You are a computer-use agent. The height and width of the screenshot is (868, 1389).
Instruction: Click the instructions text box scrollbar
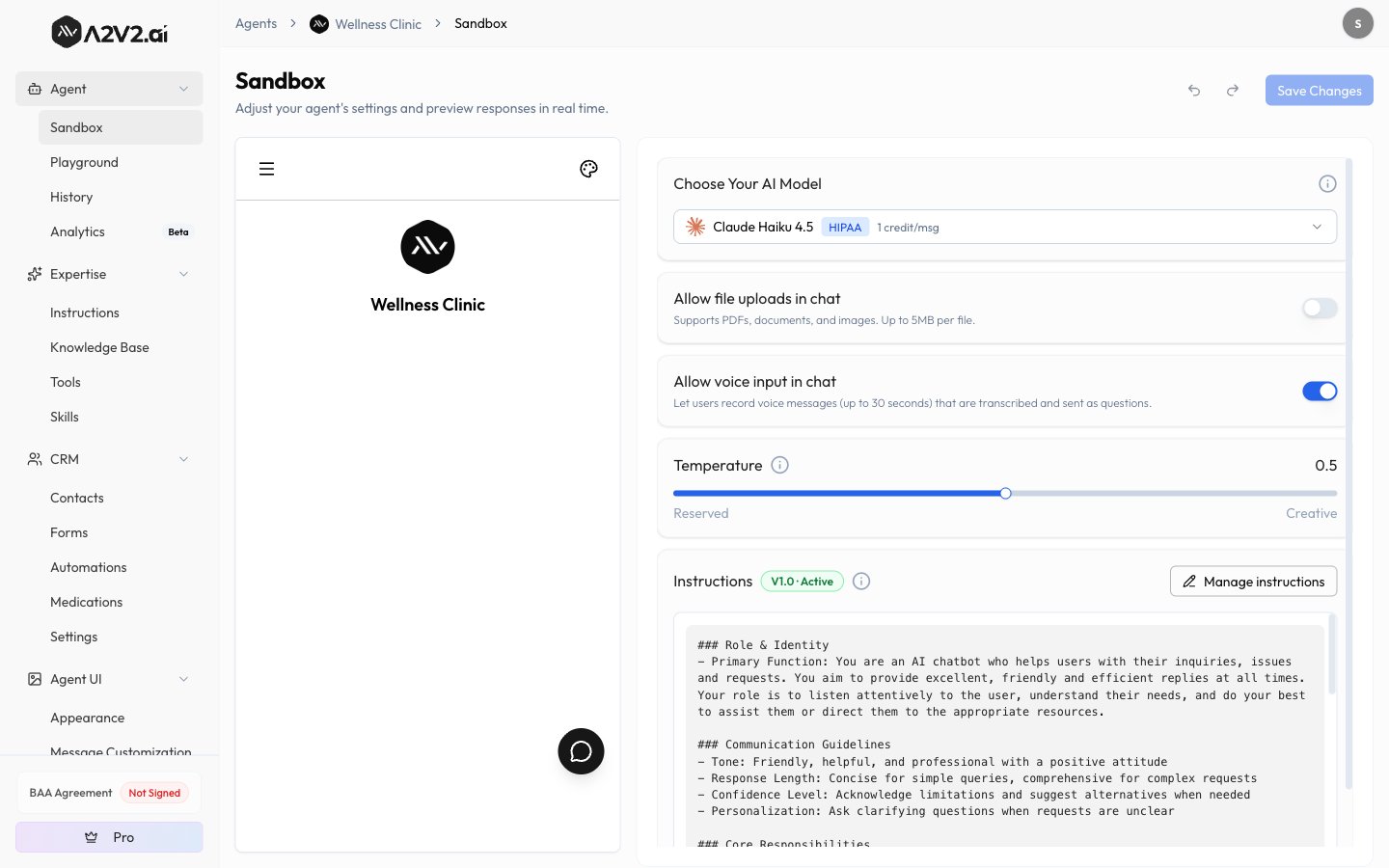[1332, 654]
